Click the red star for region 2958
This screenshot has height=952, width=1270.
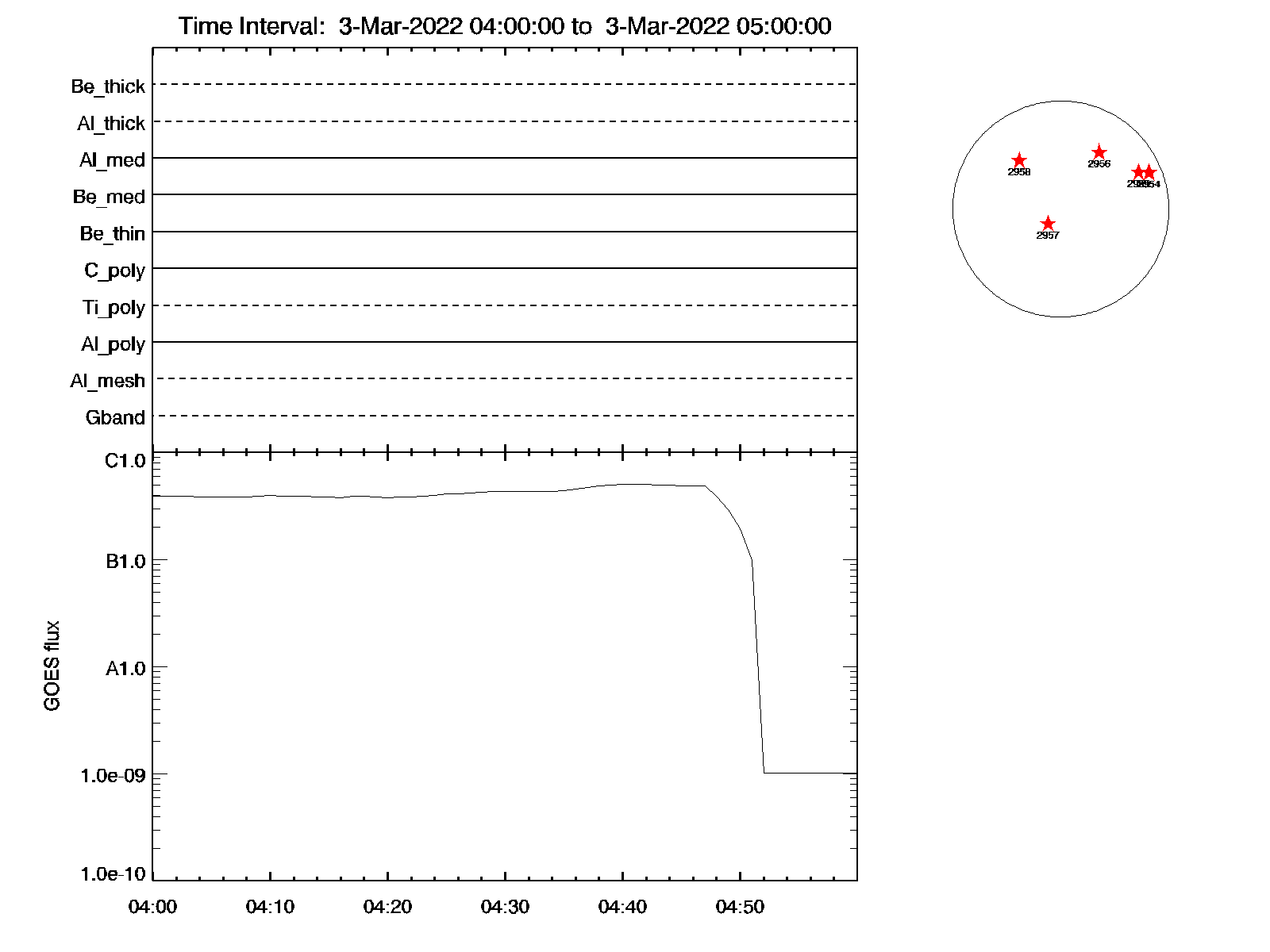pyautogui.click(x=1019, y=161)
